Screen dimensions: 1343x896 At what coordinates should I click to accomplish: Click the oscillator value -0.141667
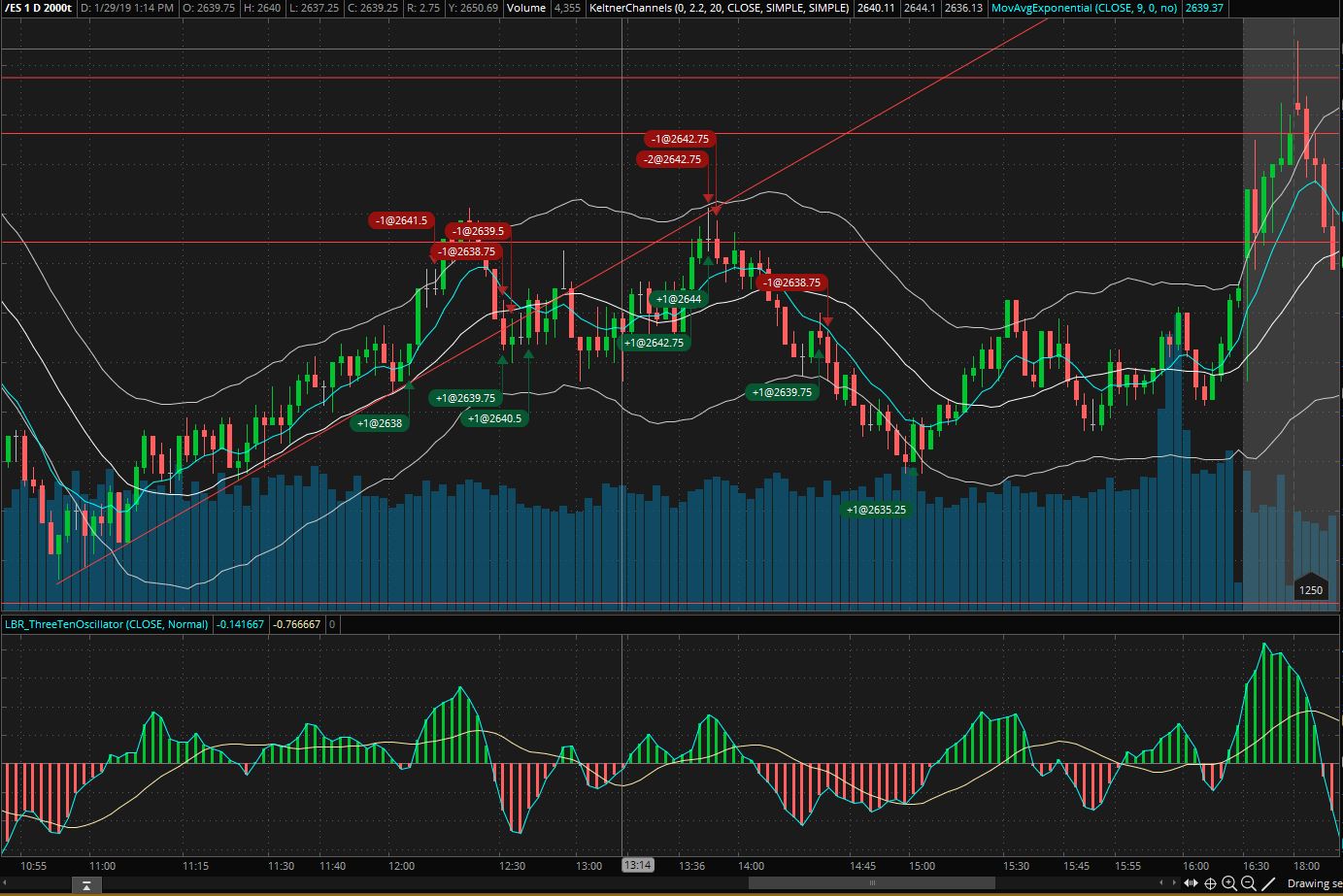tap(241, 624)
